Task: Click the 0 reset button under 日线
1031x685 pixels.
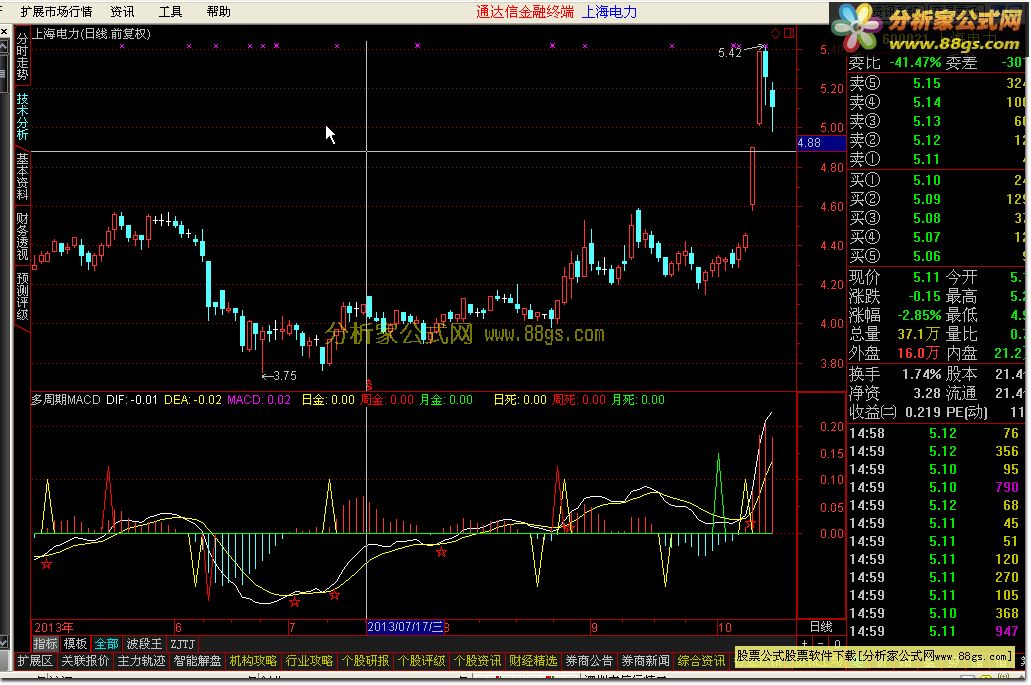Action: 836,642
